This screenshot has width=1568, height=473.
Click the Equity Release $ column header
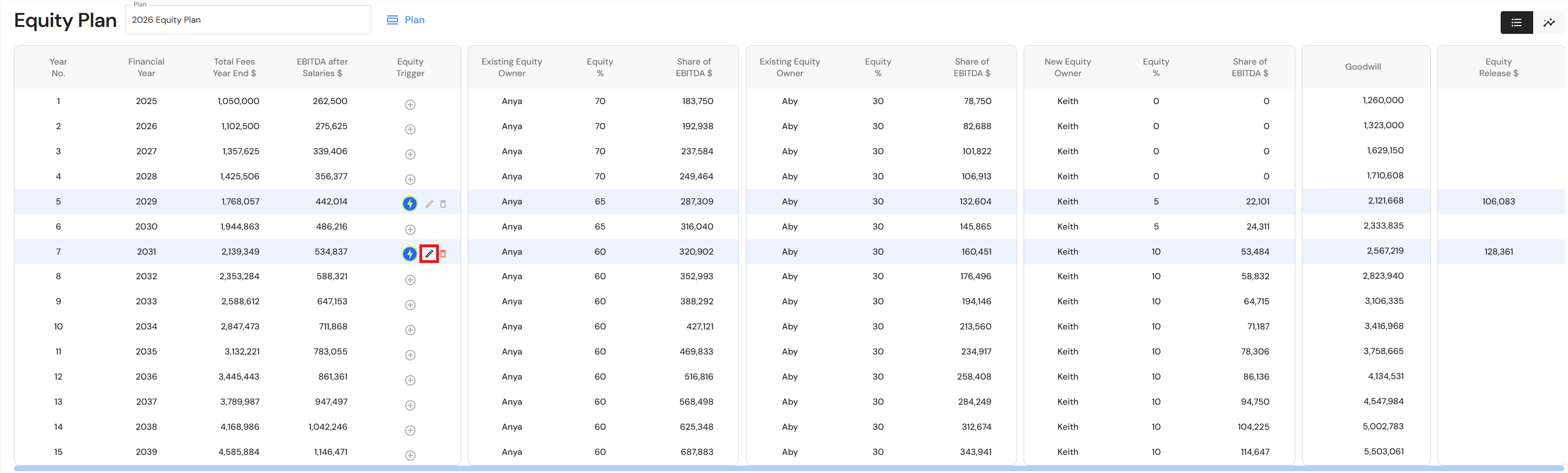click(1498, 67)
